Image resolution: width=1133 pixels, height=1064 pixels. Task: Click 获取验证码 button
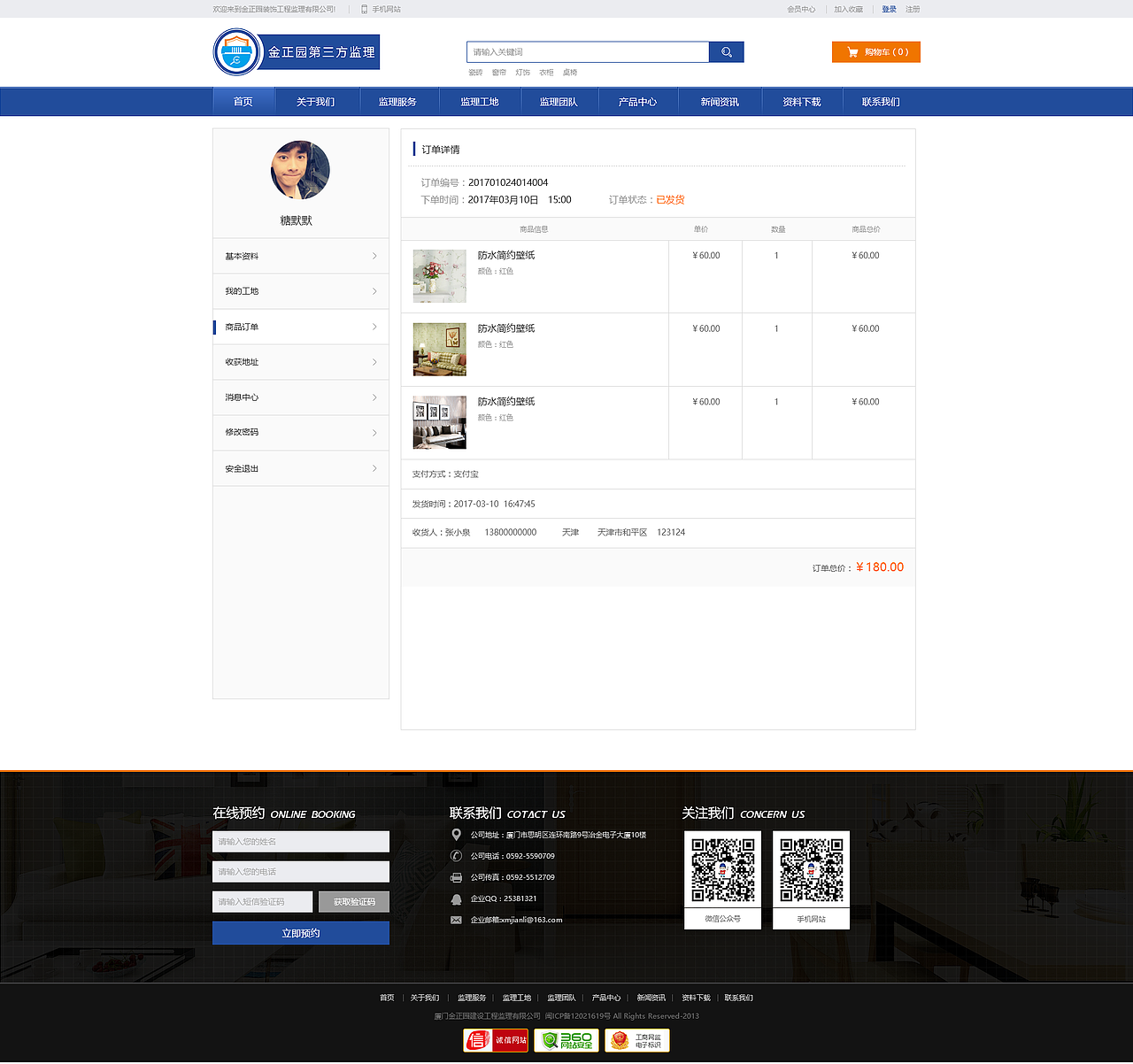pyautogui.click(x=354, y=902)
